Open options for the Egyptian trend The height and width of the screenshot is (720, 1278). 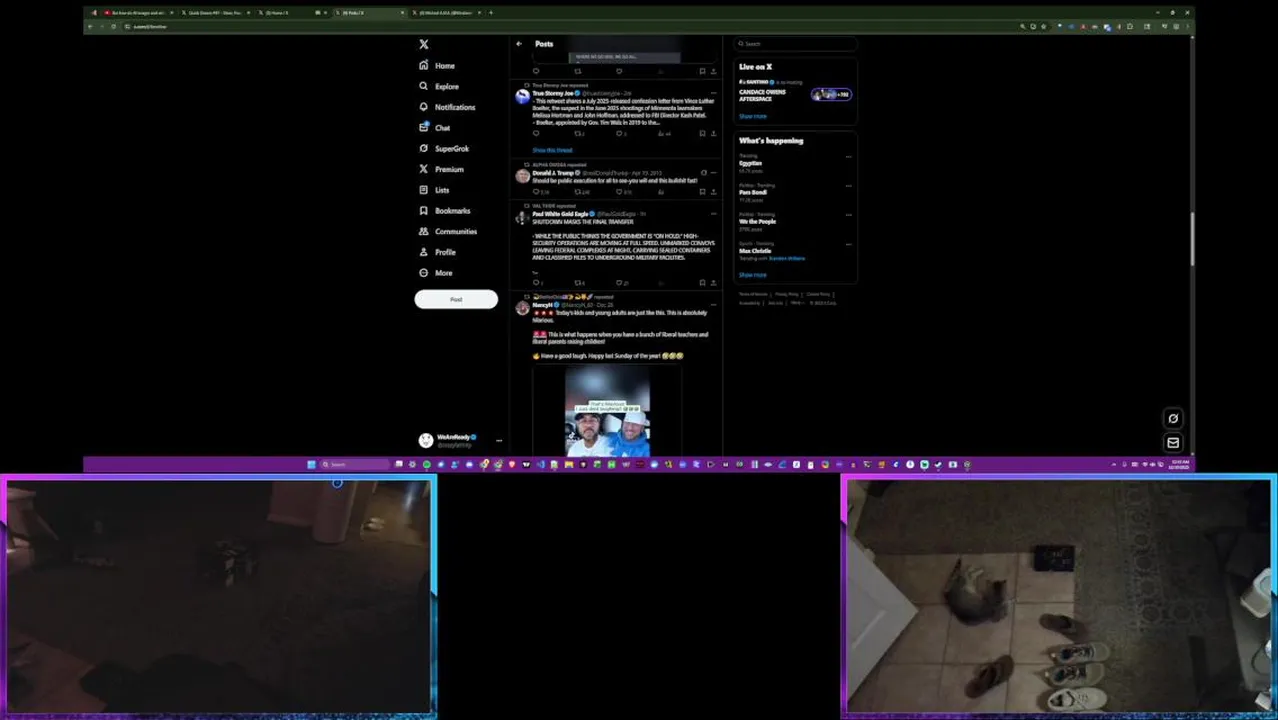click(x=848, y=157)
